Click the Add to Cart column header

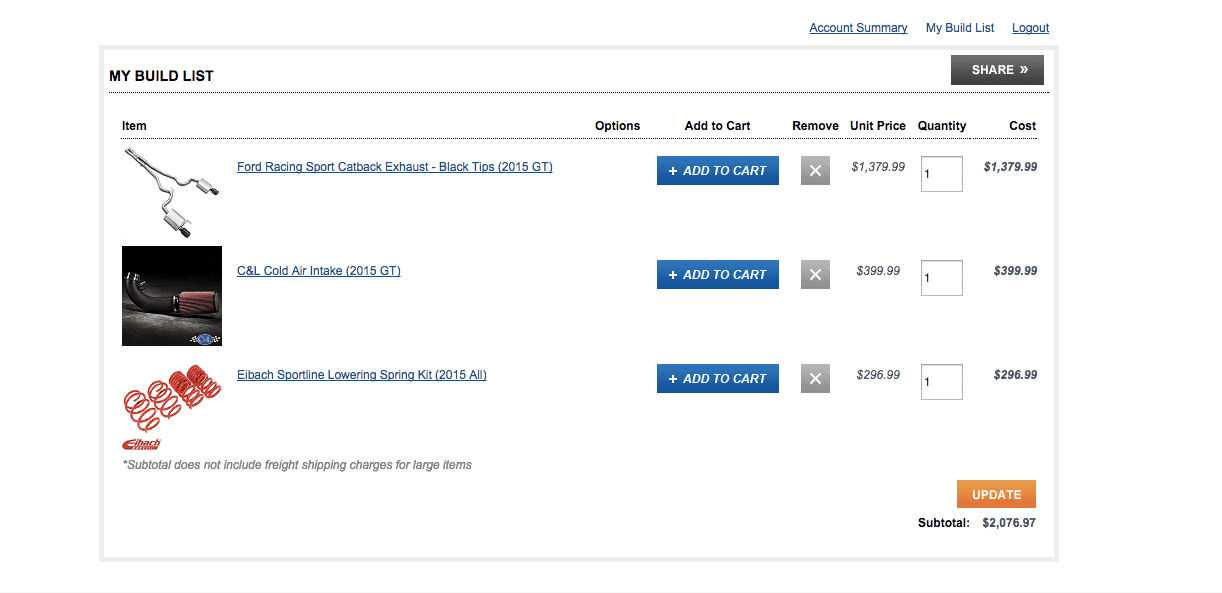coord(718,126)
